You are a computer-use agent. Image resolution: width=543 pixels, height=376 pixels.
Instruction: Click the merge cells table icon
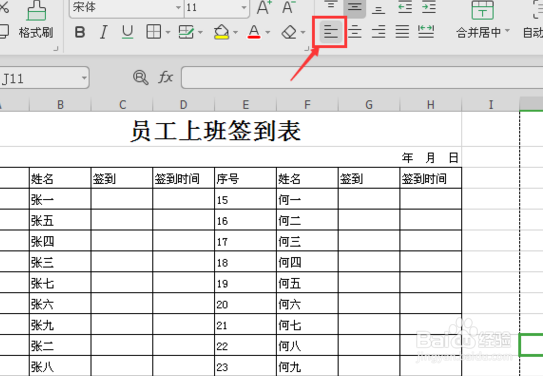click(x=482, y=10)
